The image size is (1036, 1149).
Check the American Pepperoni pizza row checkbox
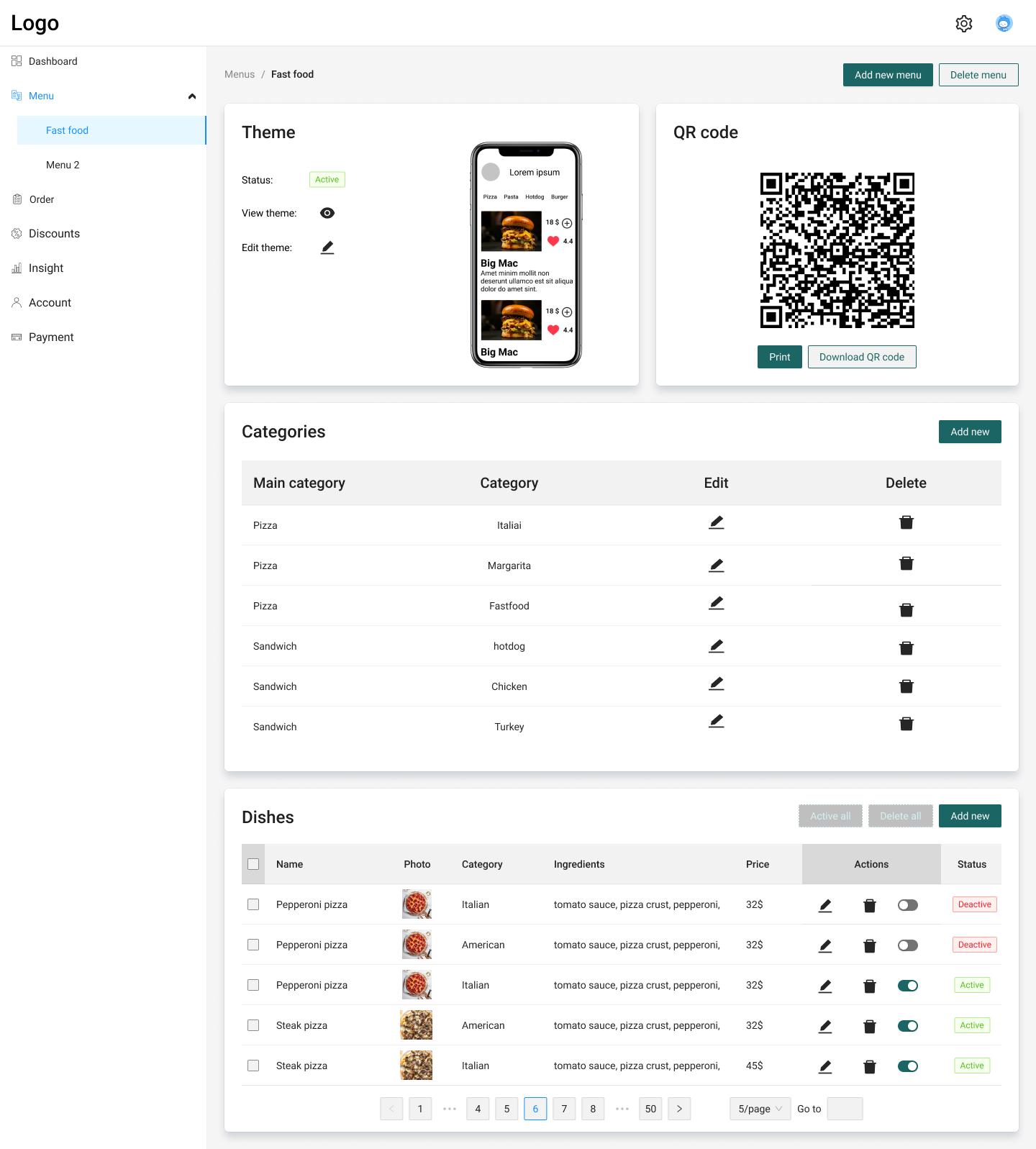point(253,945)
